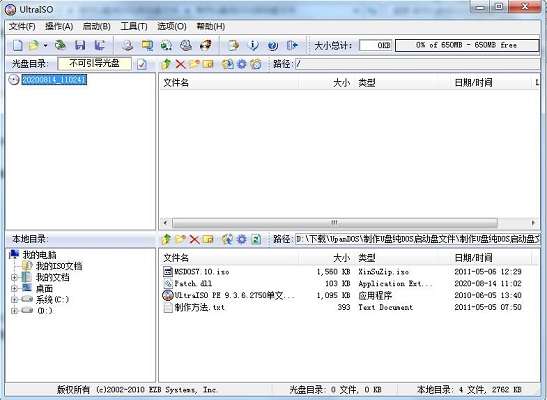Open the dropdown arrow next to the Open file icon
Screen dimensions: 547x400
pos(45,45)
